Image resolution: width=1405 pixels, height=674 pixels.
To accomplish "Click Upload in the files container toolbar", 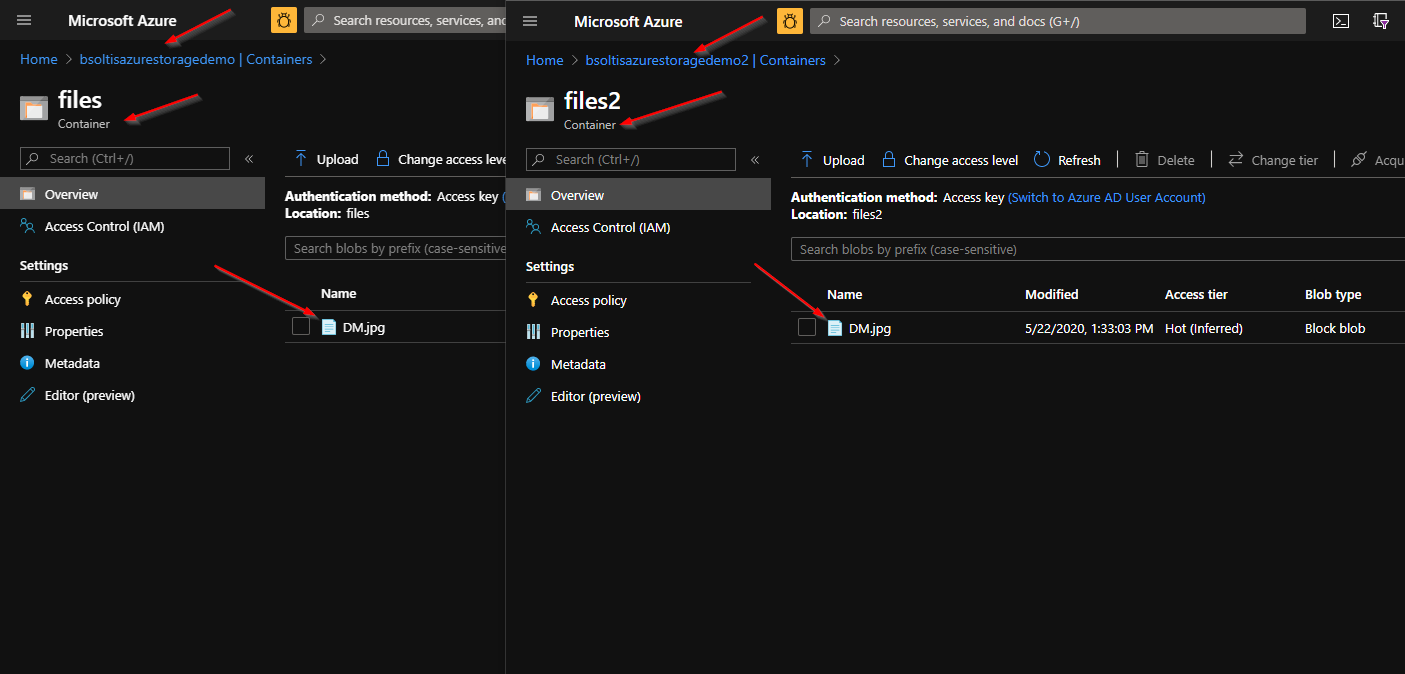I will pos(327,159).
